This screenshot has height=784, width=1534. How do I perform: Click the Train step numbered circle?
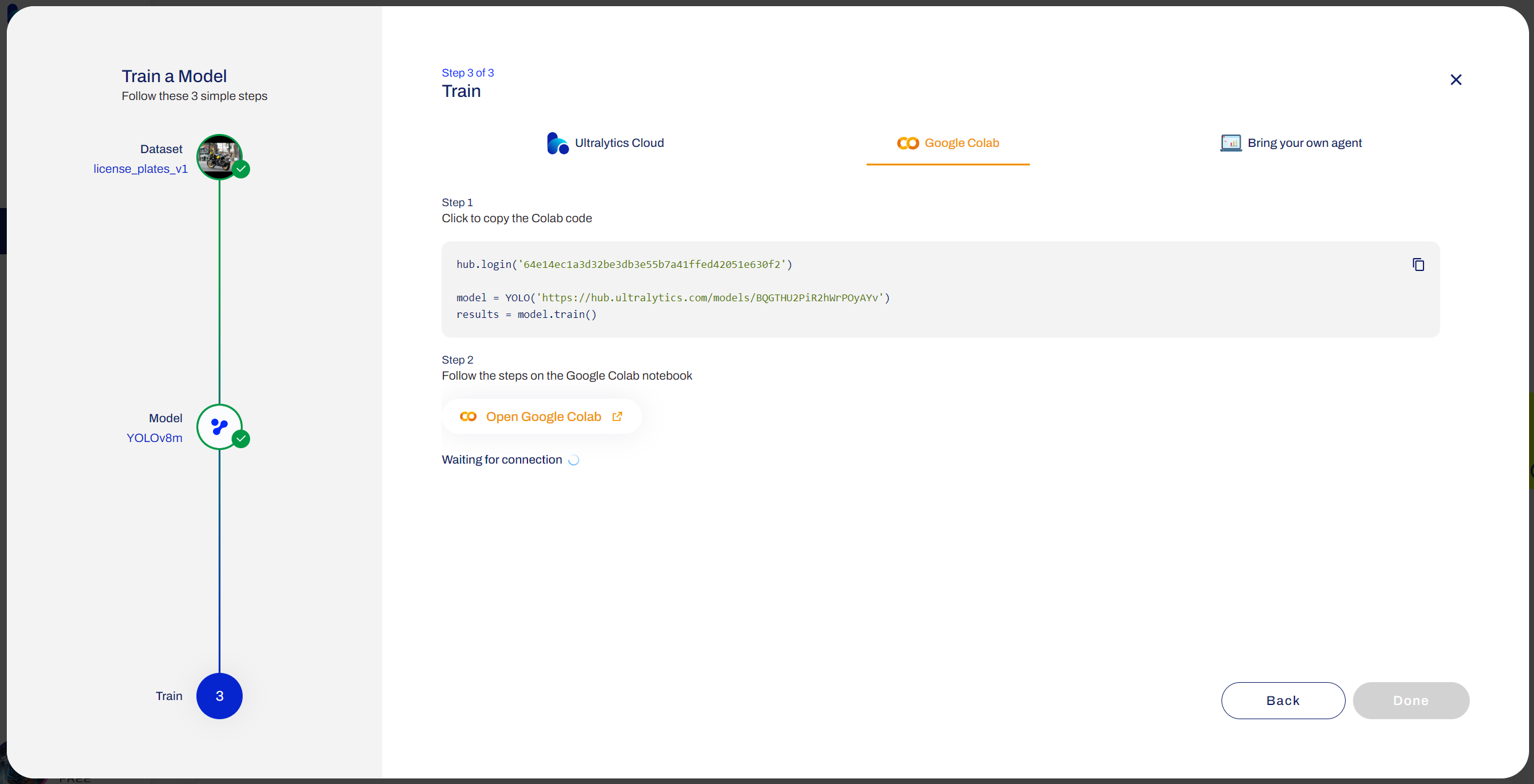pos(219,696)
